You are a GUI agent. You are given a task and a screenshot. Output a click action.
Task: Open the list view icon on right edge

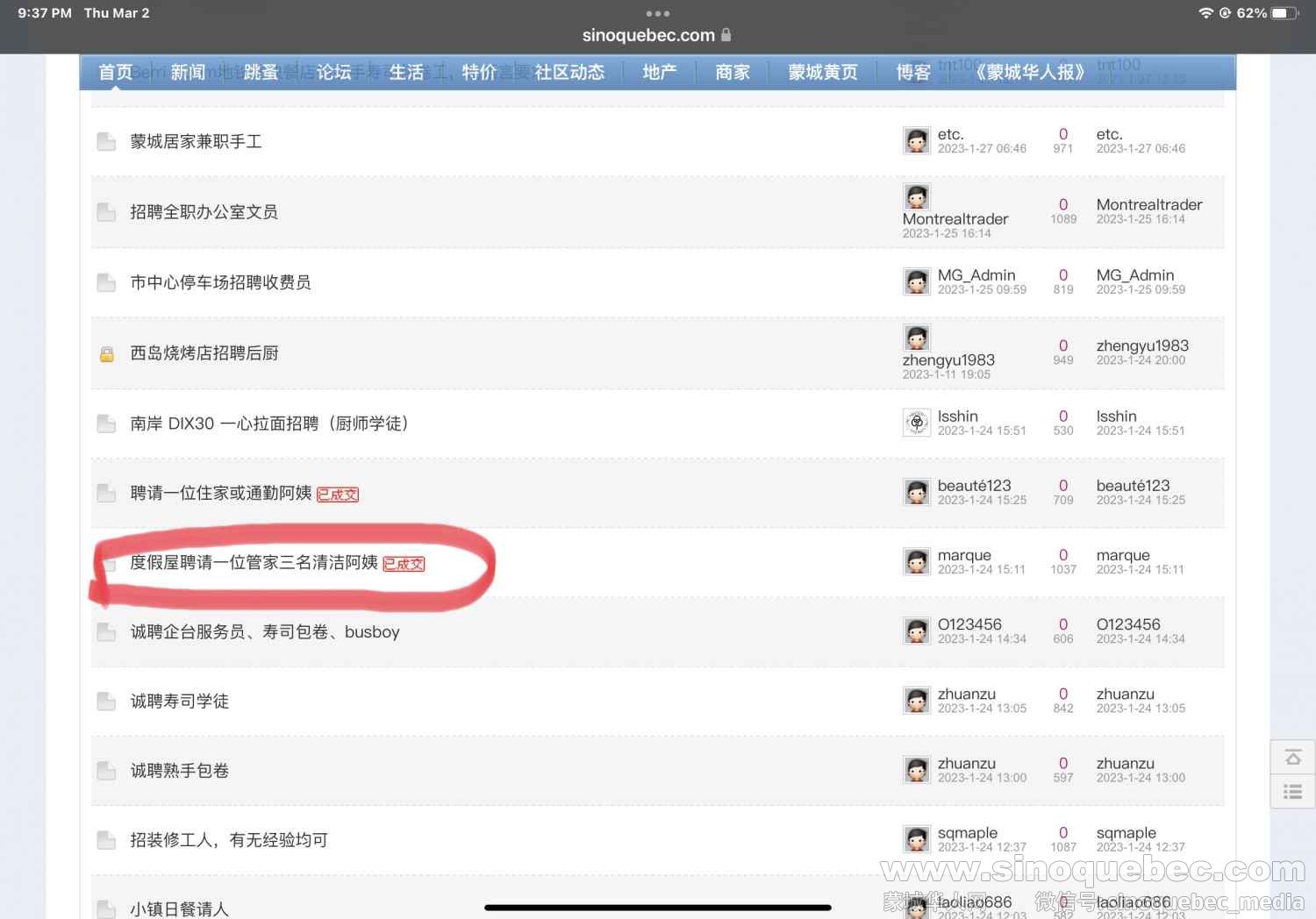click(x=1292, y=792)
